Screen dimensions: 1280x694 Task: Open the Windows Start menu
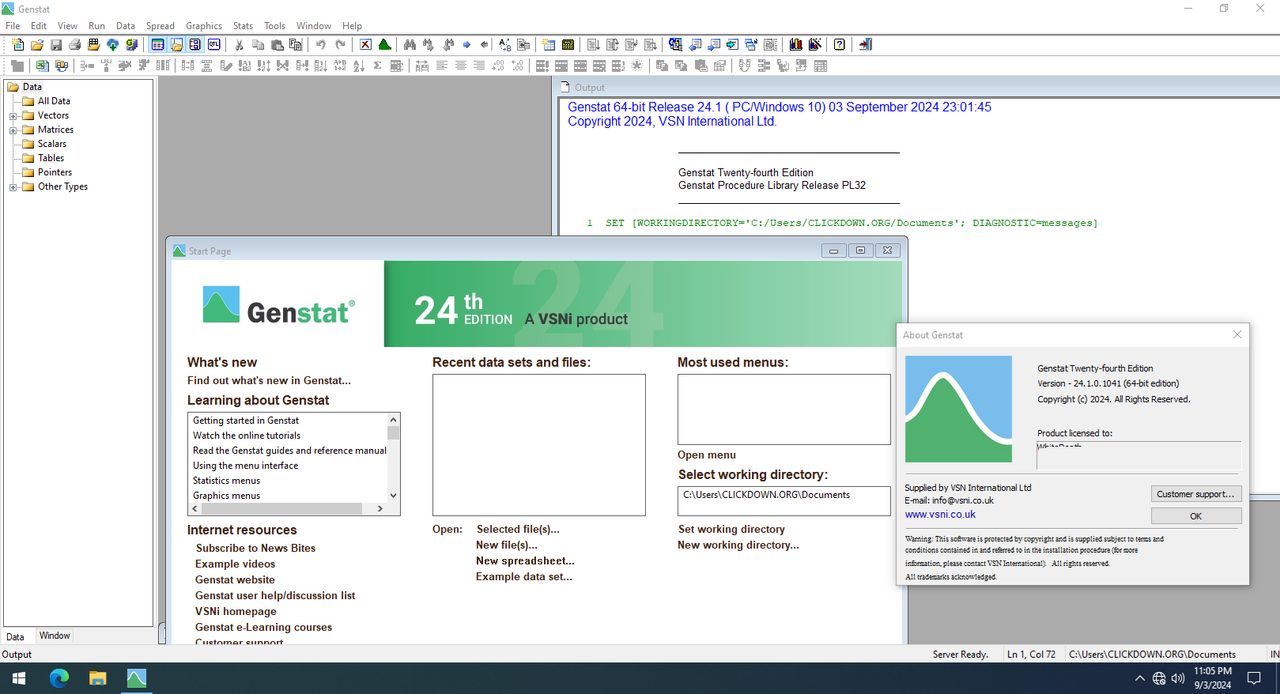19,678
